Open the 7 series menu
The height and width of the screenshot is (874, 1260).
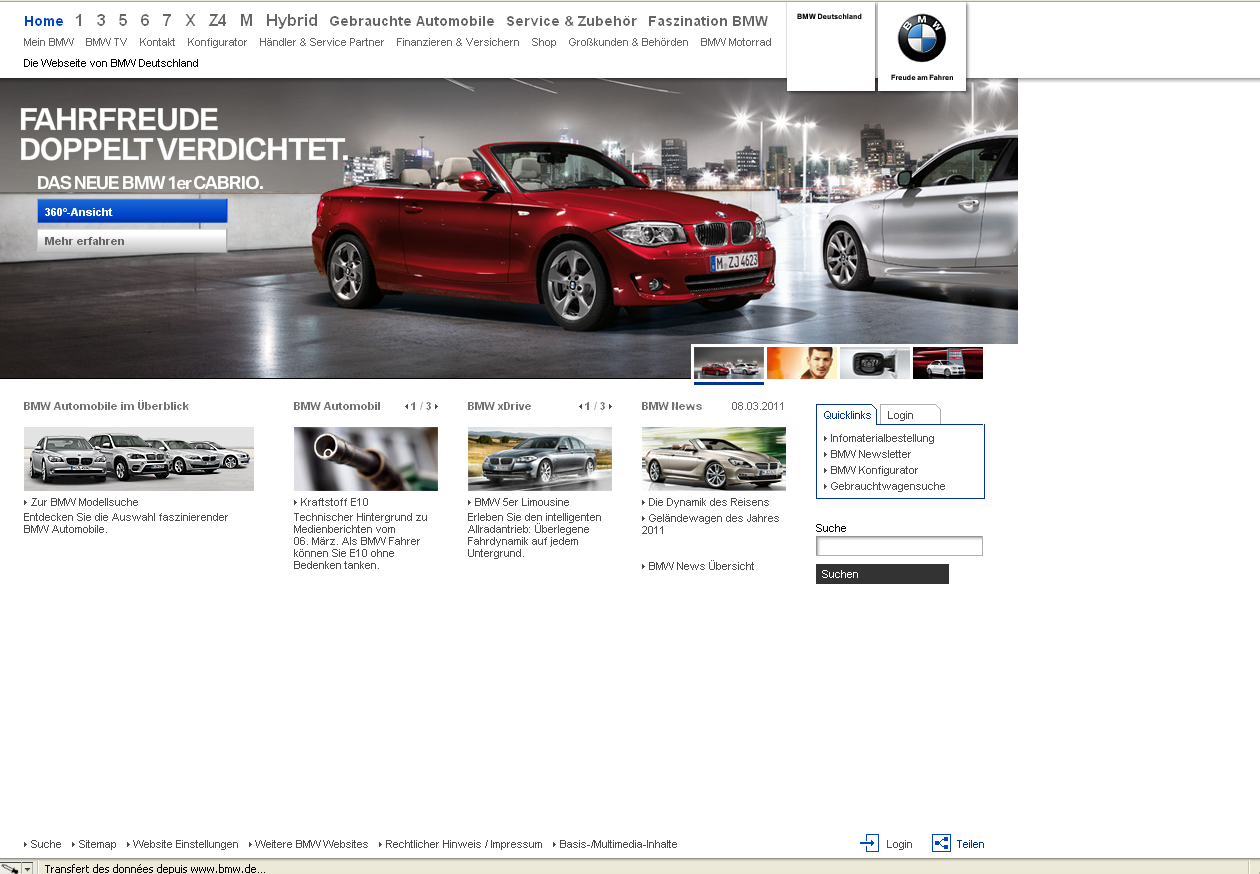167,21
